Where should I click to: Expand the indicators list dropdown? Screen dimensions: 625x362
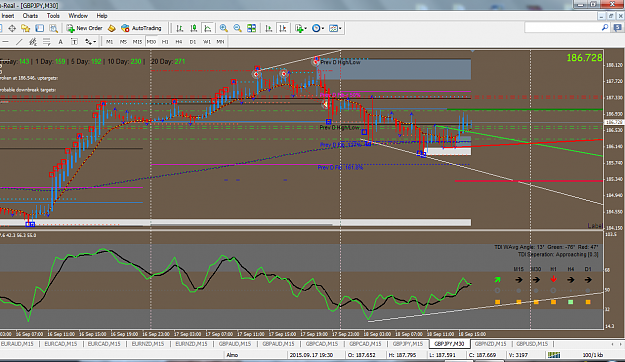(x=306, y=28)
